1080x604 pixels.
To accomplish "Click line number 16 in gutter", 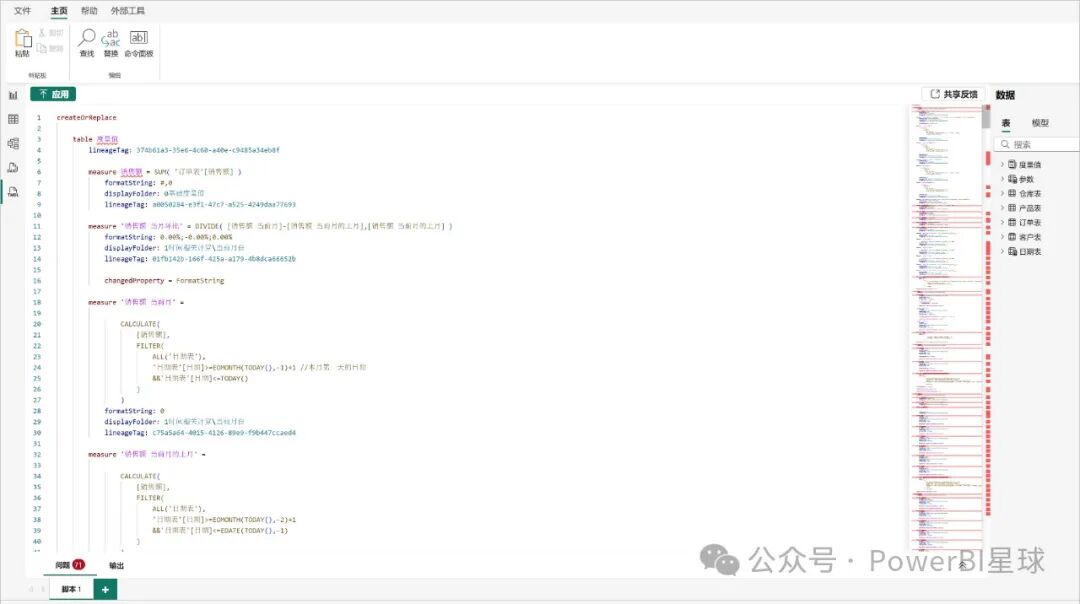I will tap(37, 281).
